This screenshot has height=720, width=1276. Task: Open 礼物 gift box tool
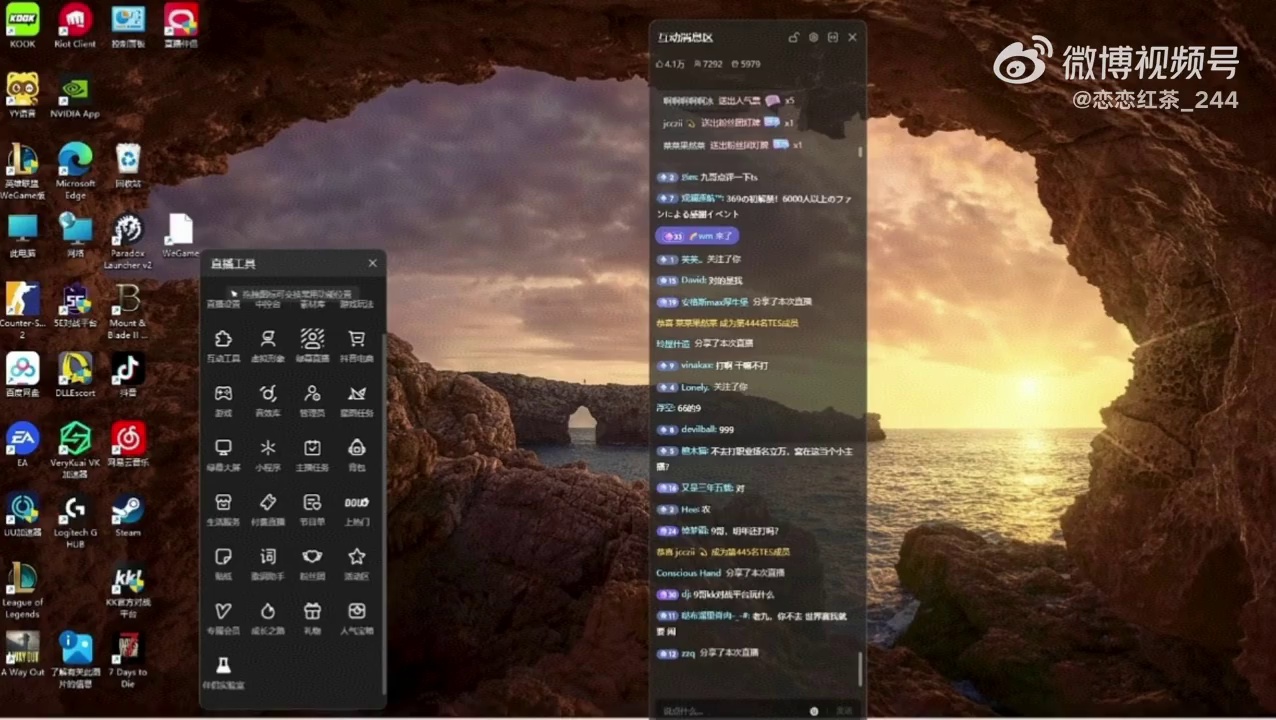(312, 617)
